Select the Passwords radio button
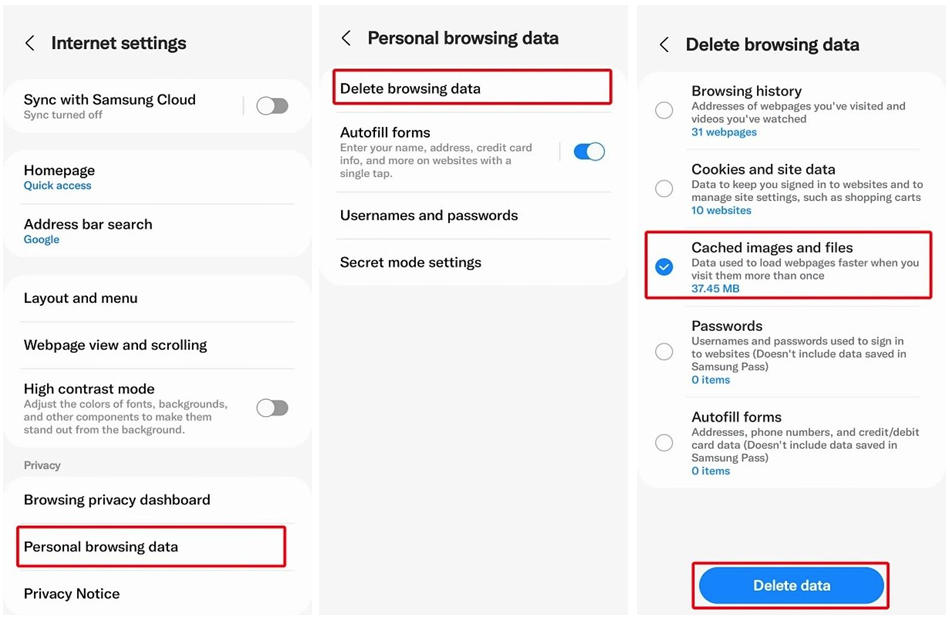Viewport: 950px width, 639px height. click(x=664, y=351)
